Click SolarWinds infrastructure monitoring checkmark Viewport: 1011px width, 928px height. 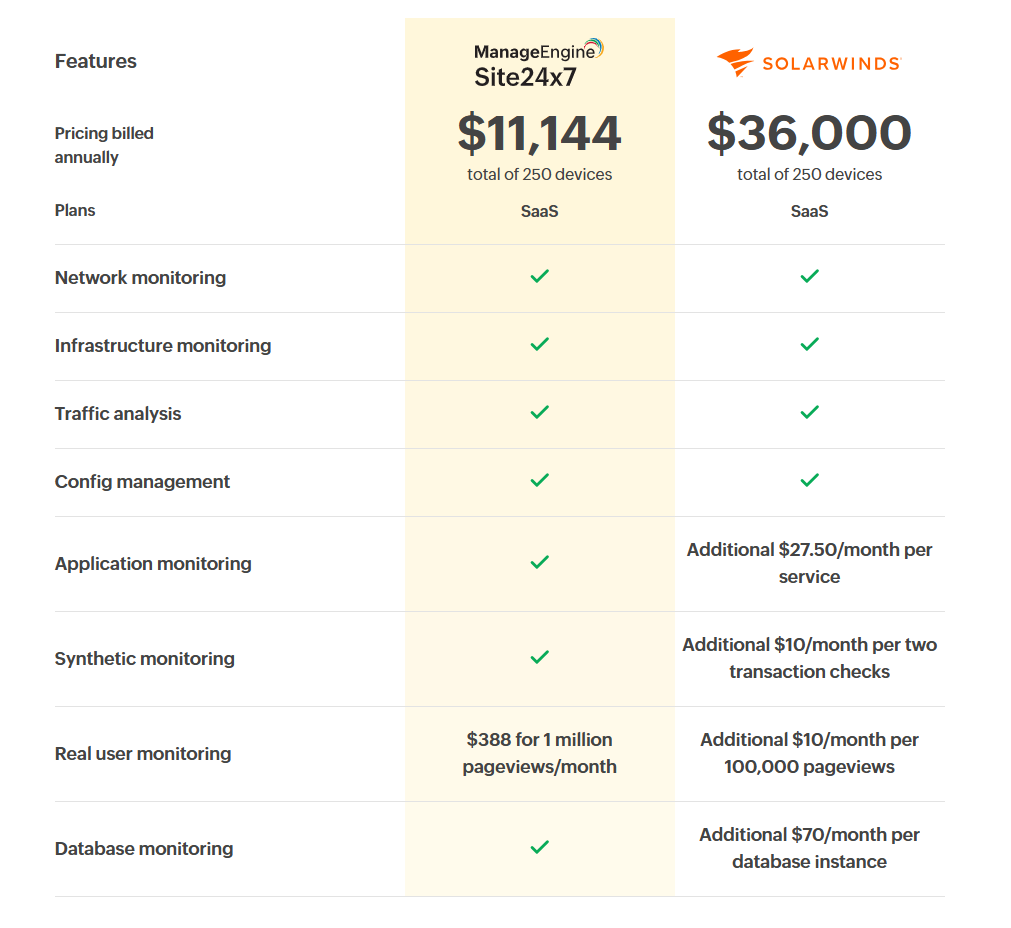click(810, 344)
